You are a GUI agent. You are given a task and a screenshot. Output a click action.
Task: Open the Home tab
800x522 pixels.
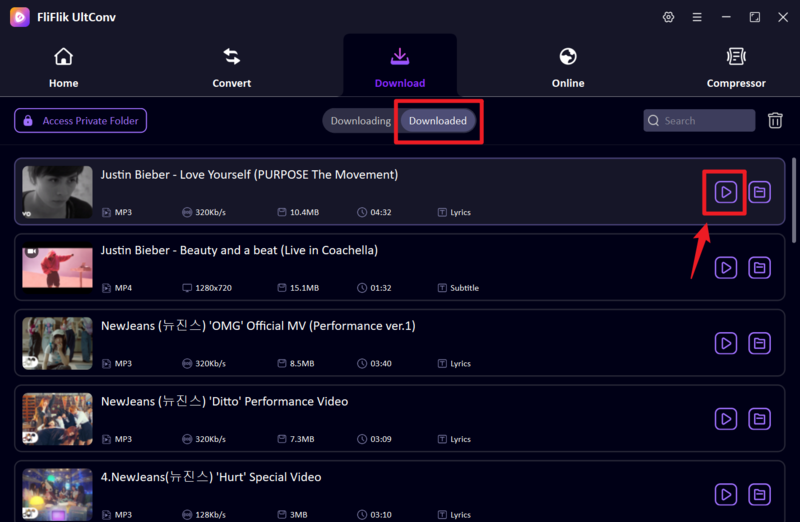click(63, 68)
